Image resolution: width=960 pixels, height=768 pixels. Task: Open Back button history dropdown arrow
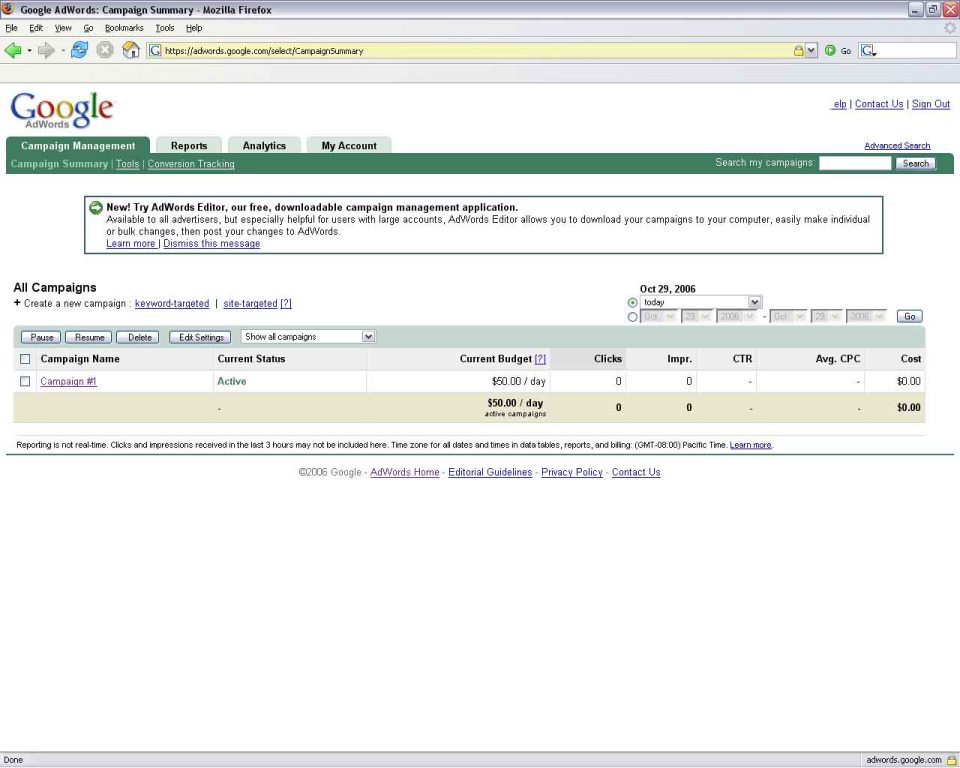click(29, 50)
